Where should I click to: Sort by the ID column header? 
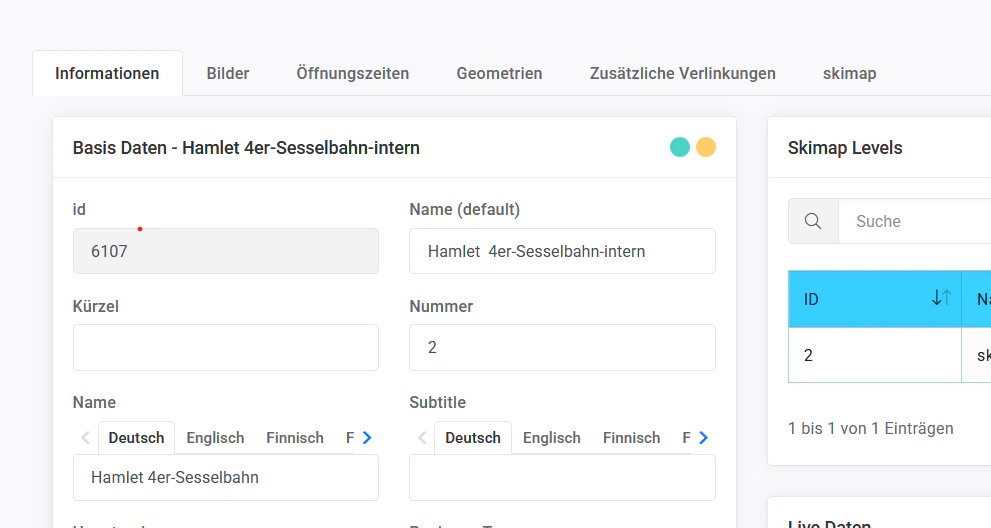(x=875, y=299)
